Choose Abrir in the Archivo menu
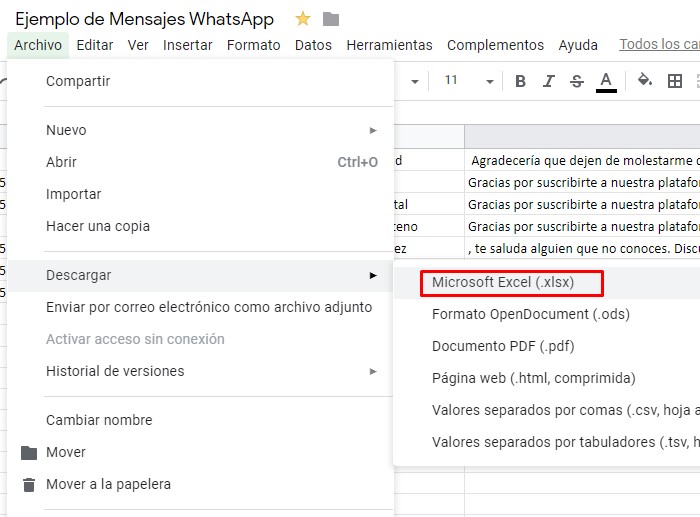Image resolution: width=700 pixels, height=517 pixels. pos(201,162)
